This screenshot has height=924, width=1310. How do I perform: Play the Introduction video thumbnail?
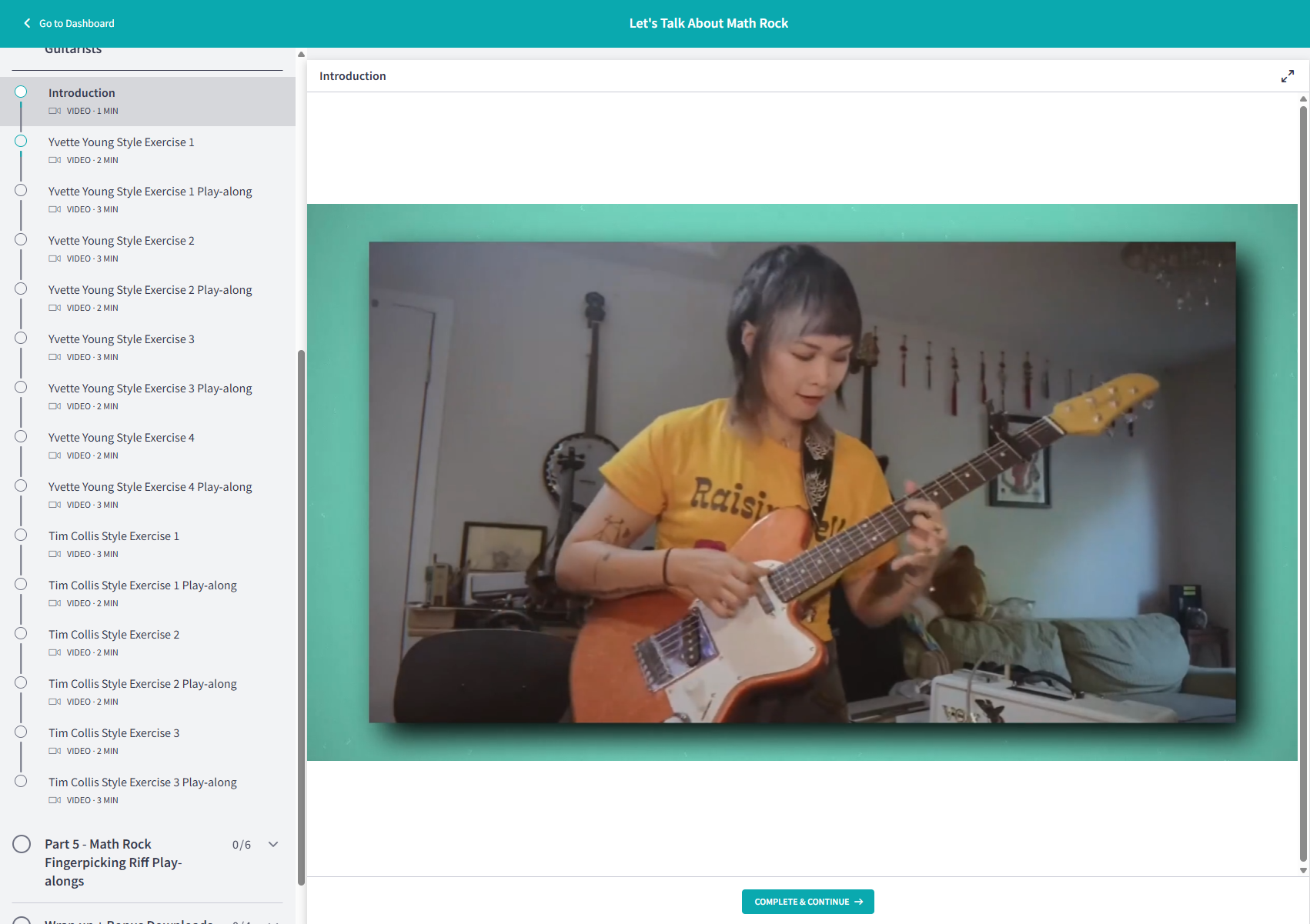[802, 482]
